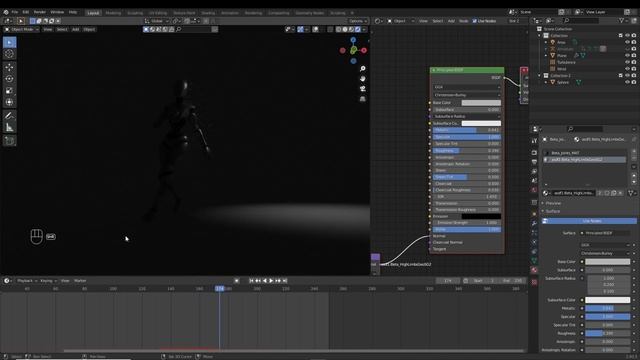
Task: Select the Move tool
Action: 9,67
